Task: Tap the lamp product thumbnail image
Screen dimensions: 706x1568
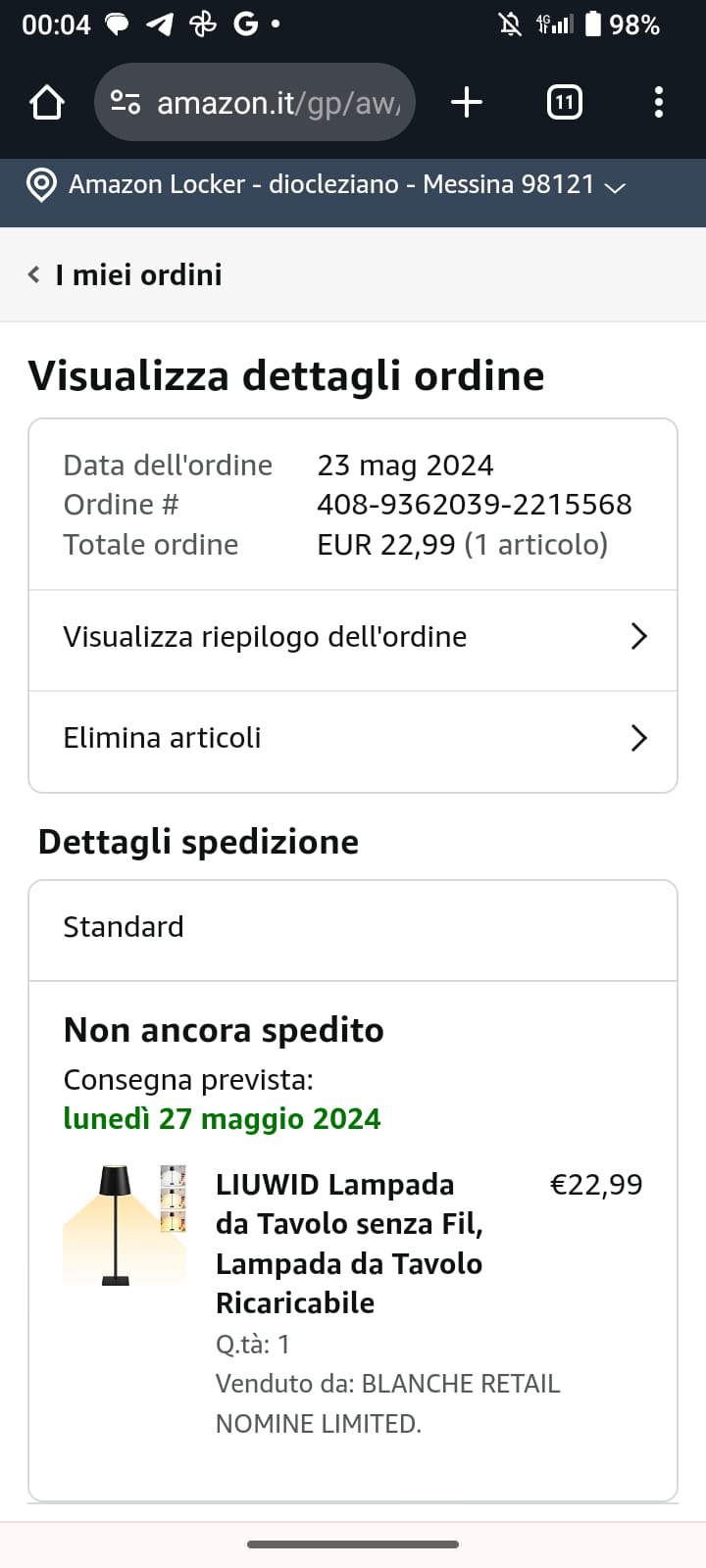Action: 124,1225
